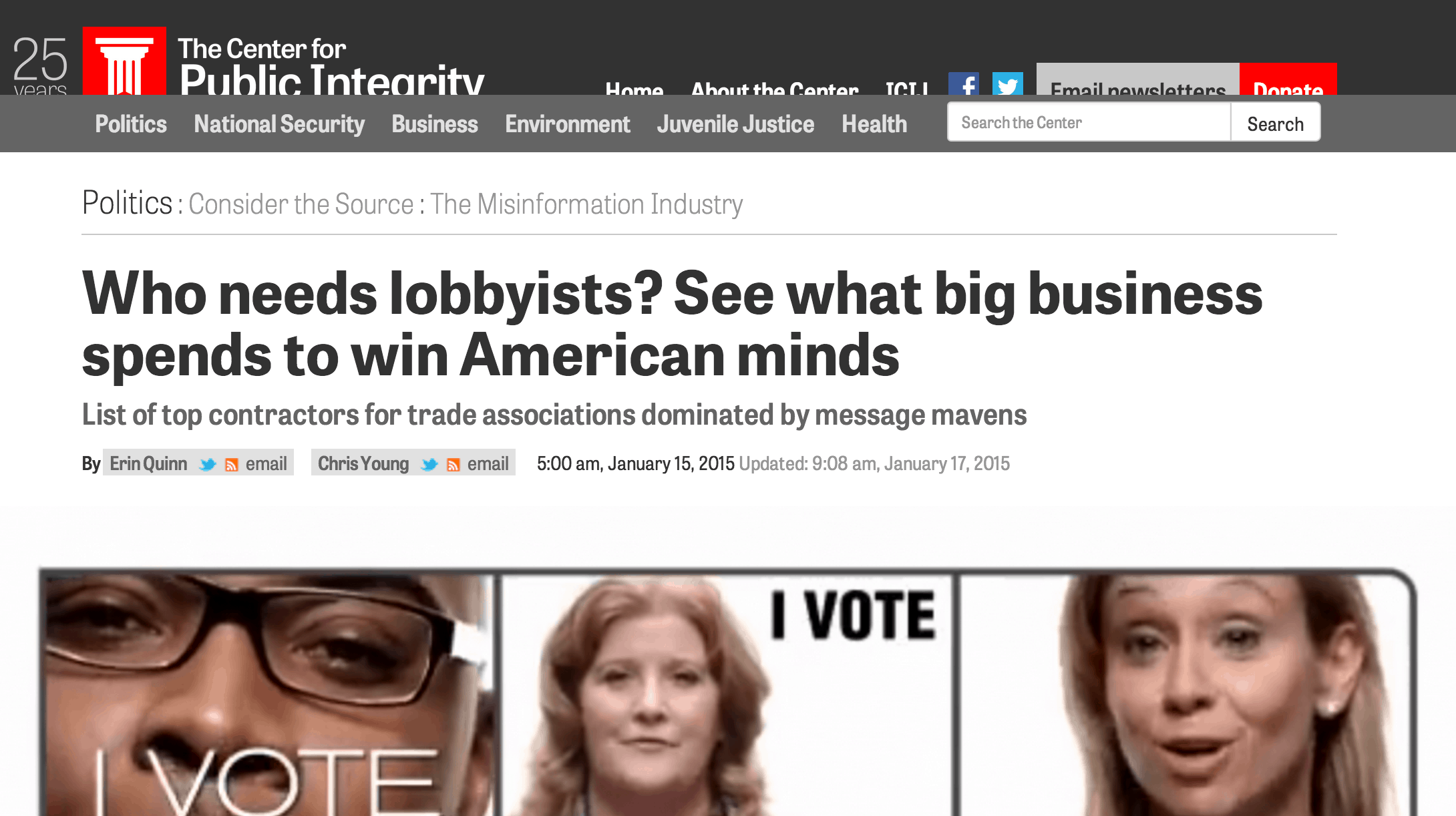1456x816 pixels.
Task: Open the Center's Twitter bird icon
Action: click(x=1007, y=83)
